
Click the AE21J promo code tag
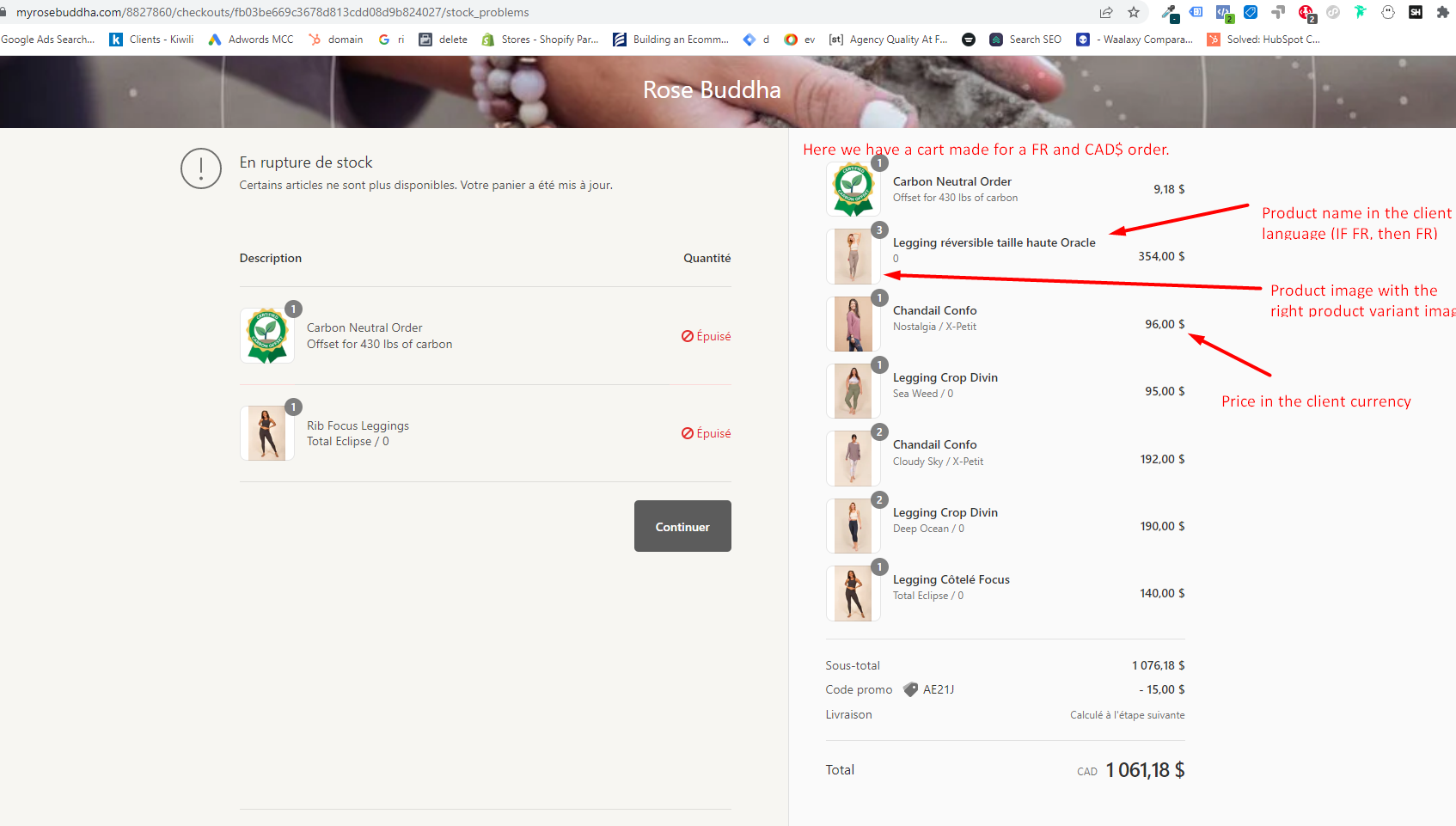coord(929,689)
